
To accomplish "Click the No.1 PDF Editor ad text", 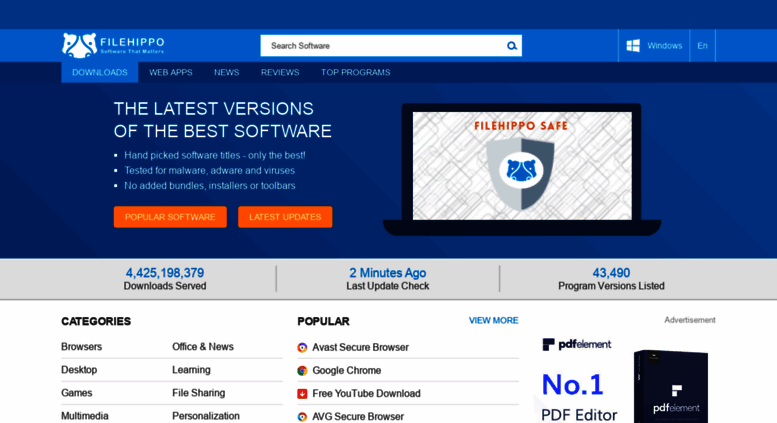I will pos(579,398).
